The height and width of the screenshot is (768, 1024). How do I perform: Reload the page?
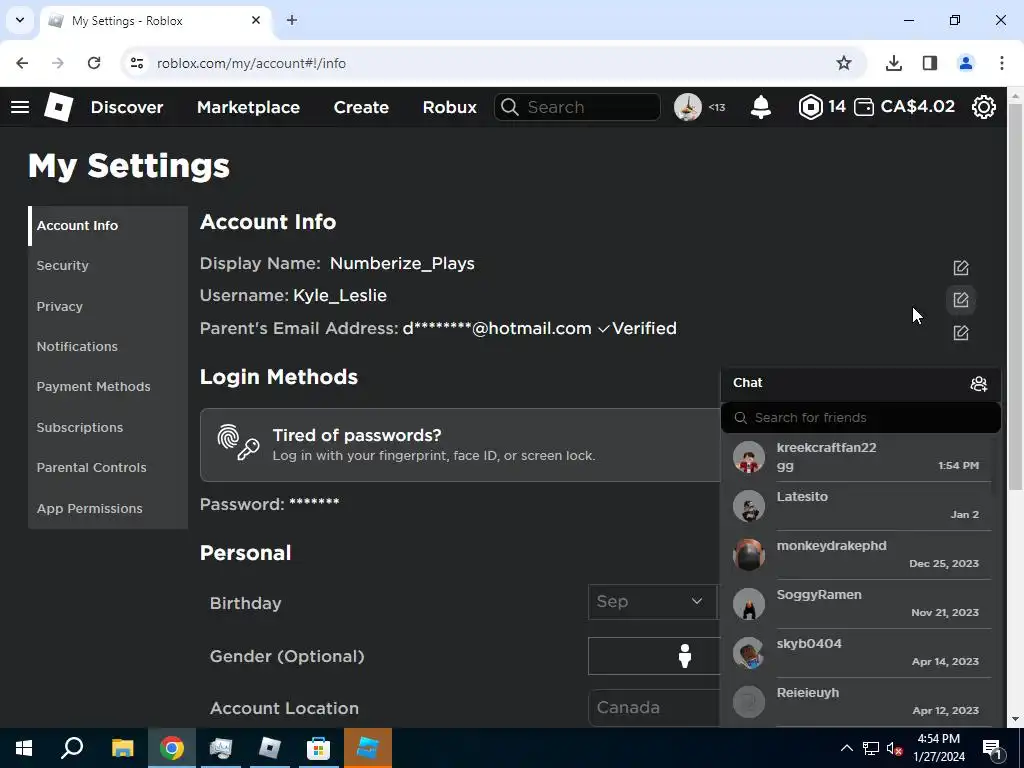[x=94, y=63]
